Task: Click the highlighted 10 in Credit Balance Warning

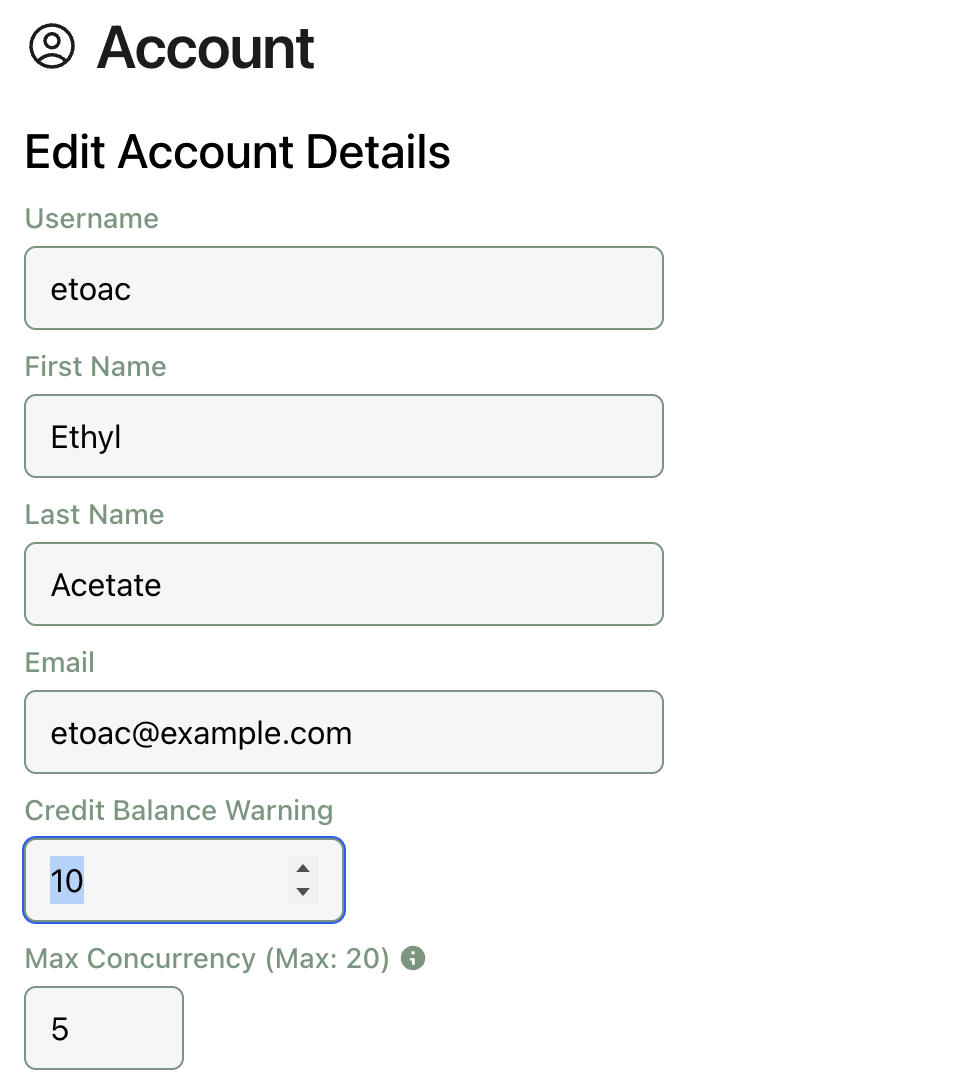Action: click(67, 881)
